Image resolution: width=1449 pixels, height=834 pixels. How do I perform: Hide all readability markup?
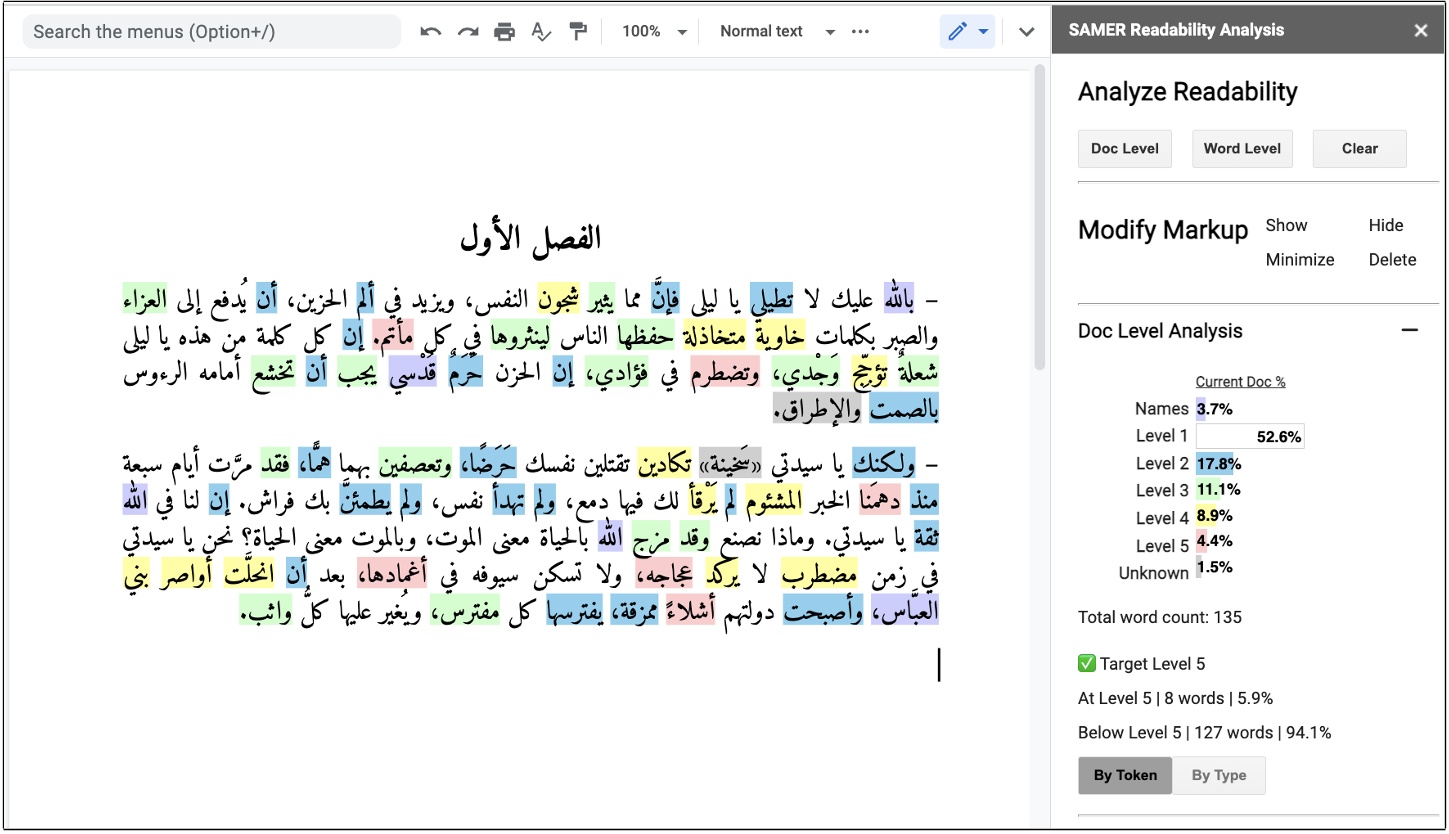click(x=1385, y=225)
